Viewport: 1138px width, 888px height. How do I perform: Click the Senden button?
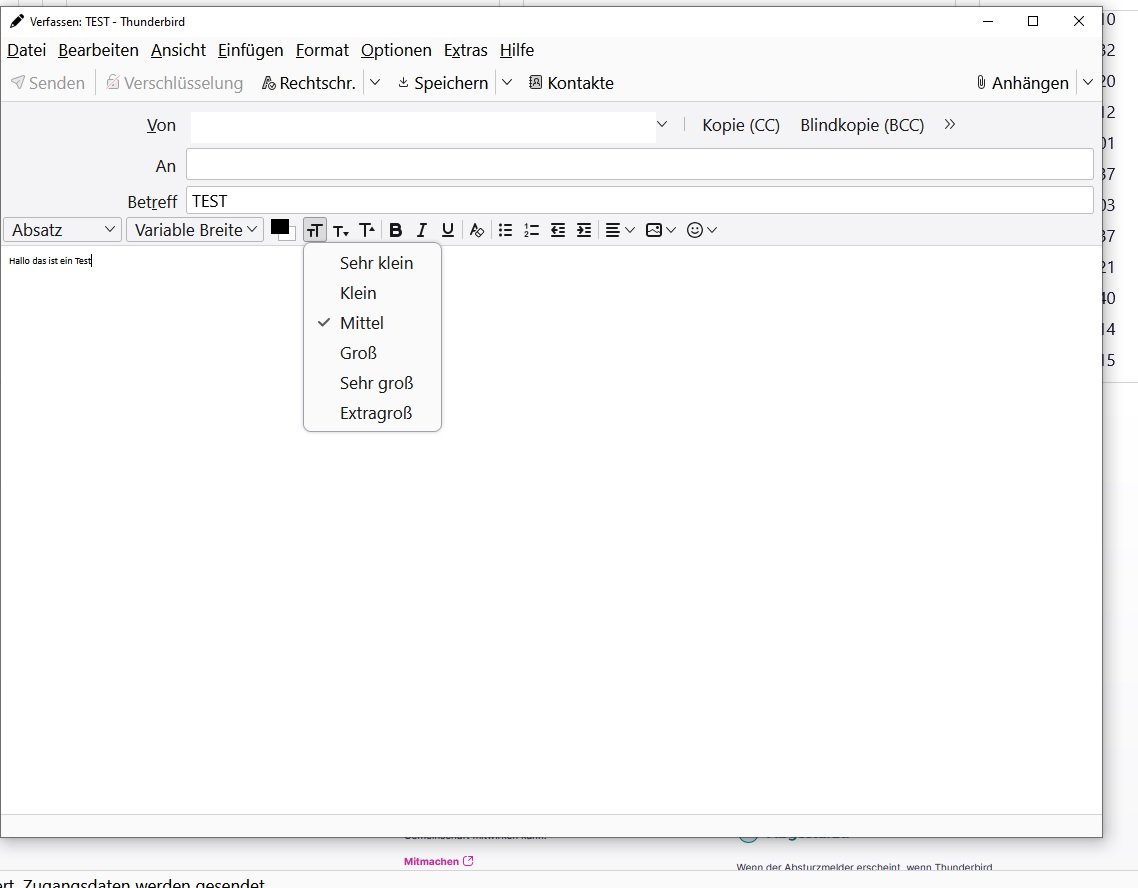(x=48, y=83)
